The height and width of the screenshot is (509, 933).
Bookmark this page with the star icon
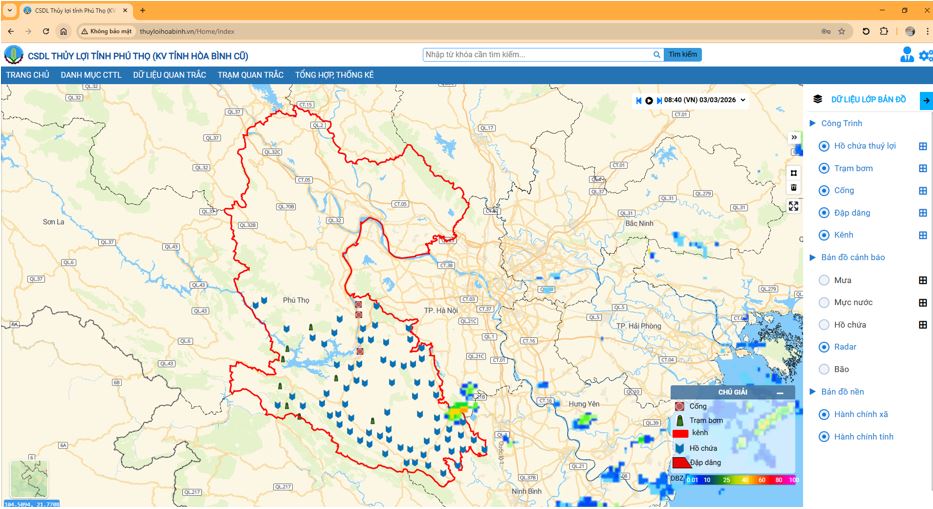click(841, 31)
